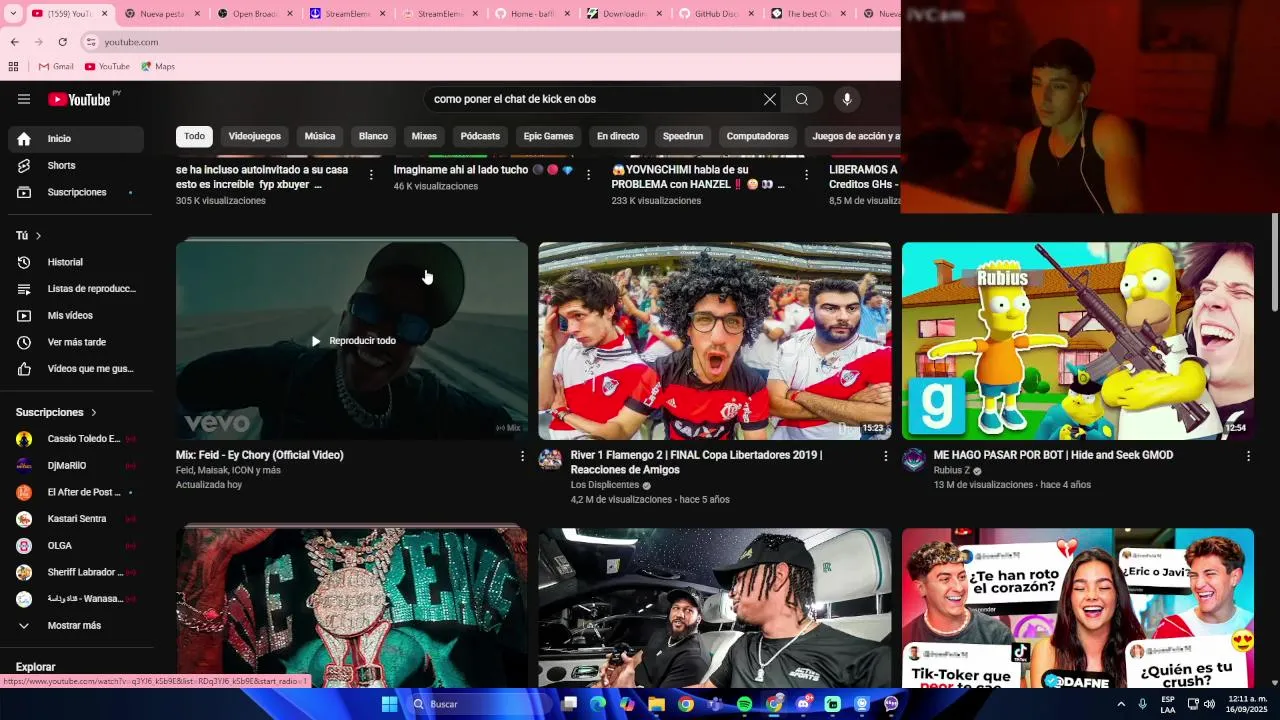Open DjMaRiiO subscription channel
The image size is (1280, 720).
point(76,466)
